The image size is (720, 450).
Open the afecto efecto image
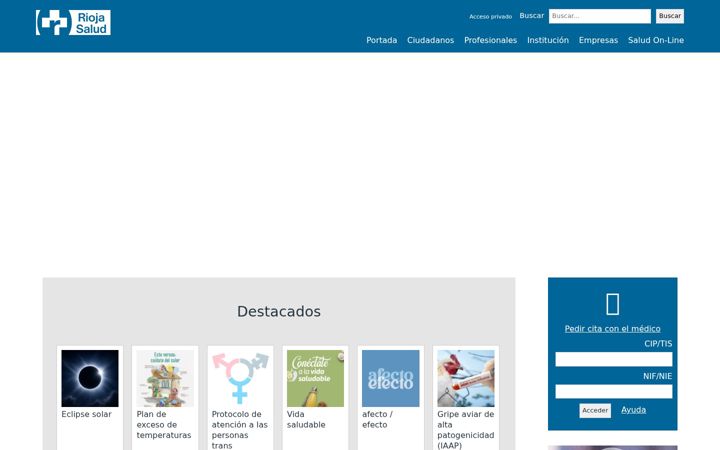[390, 378]
